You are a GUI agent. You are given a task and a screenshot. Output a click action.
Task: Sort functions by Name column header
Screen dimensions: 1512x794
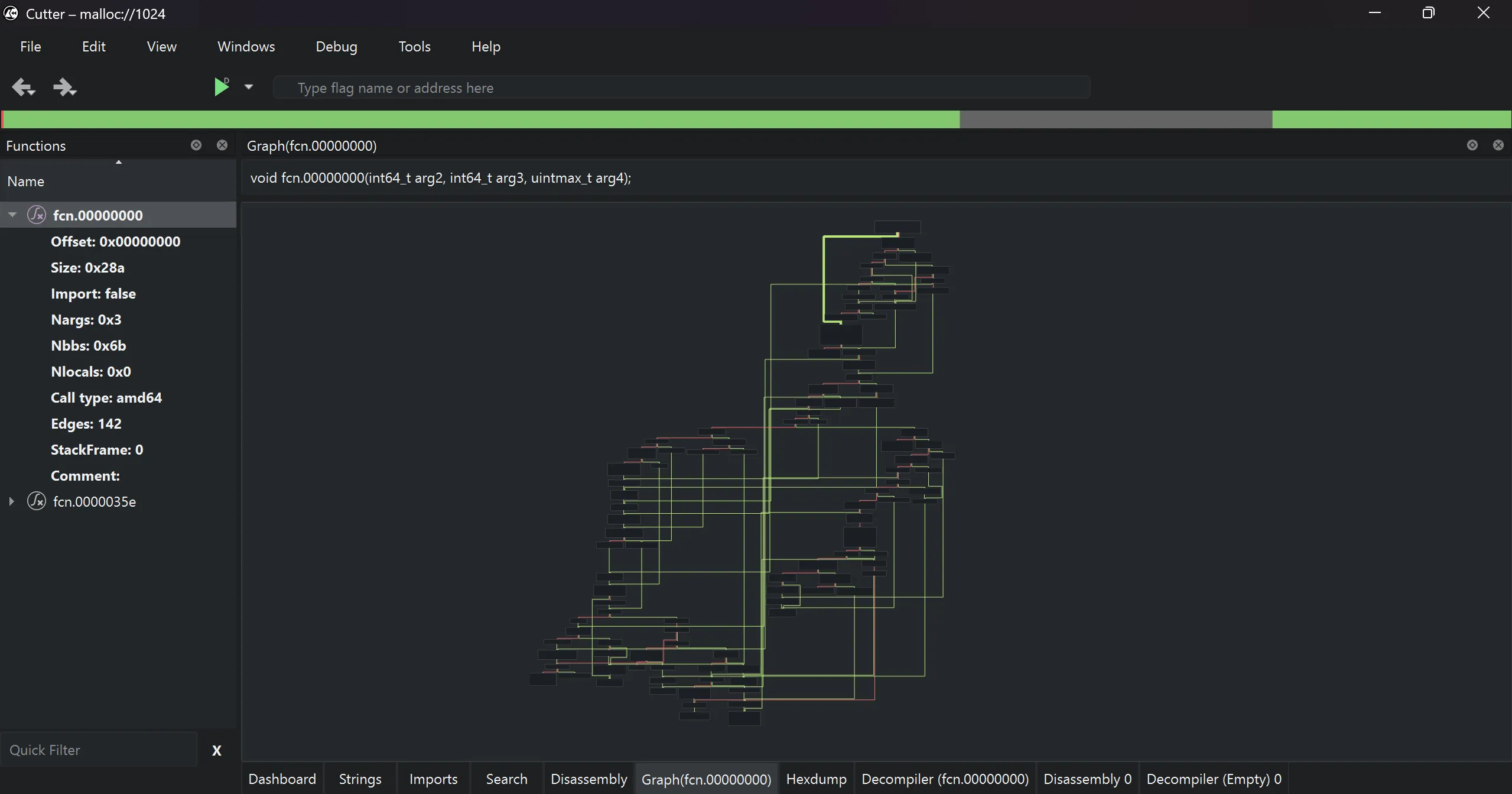tap(26, 182)
